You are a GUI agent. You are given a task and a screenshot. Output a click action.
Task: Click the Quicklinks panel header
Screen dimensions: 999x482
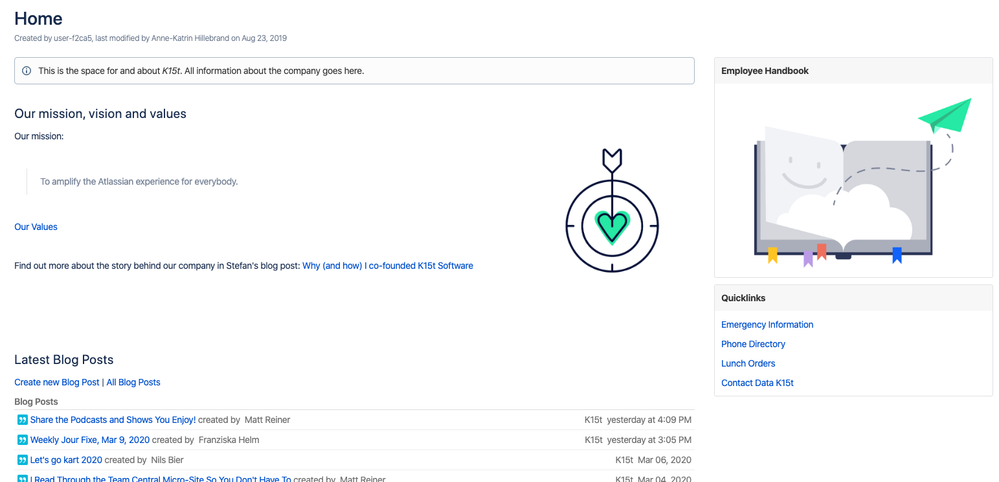pyautogui.click(x=853, y=298)
